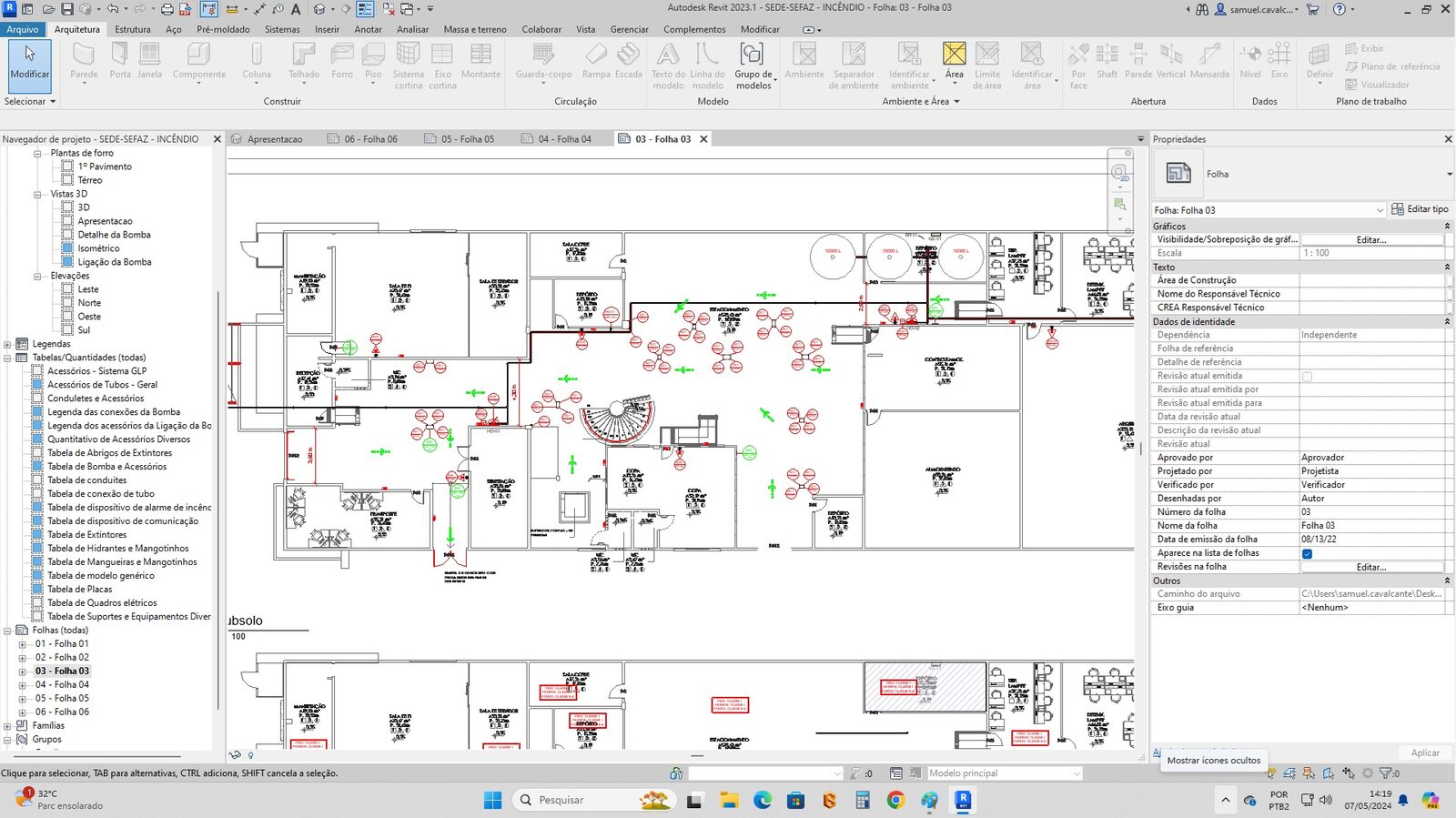Click the Editar tipo button
Image resolution: width=1456 pixels, height=818 pixels.
point(1420,209)
